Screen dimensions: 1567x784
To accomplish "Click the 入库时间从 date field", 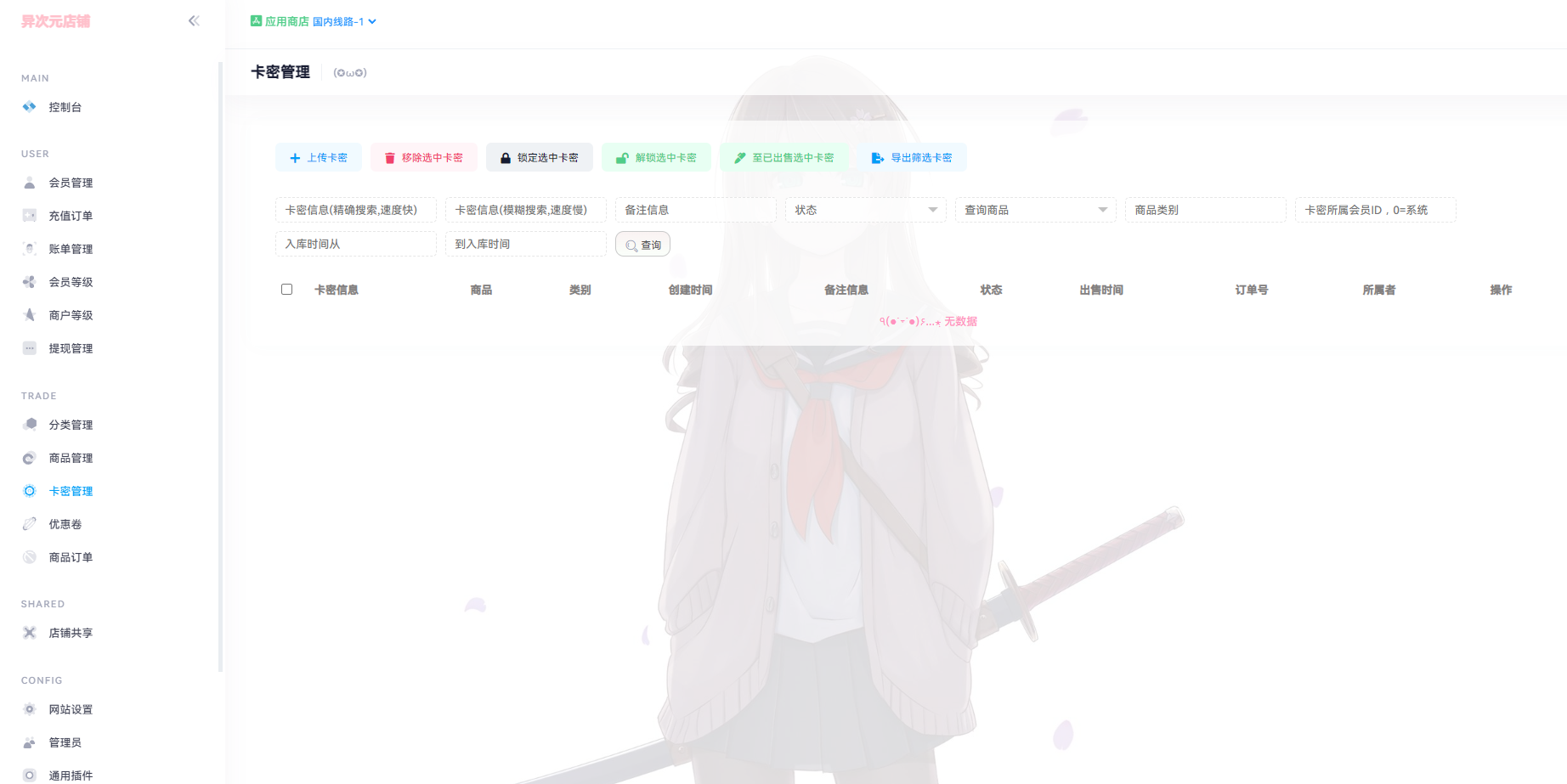I will (355, 244).
